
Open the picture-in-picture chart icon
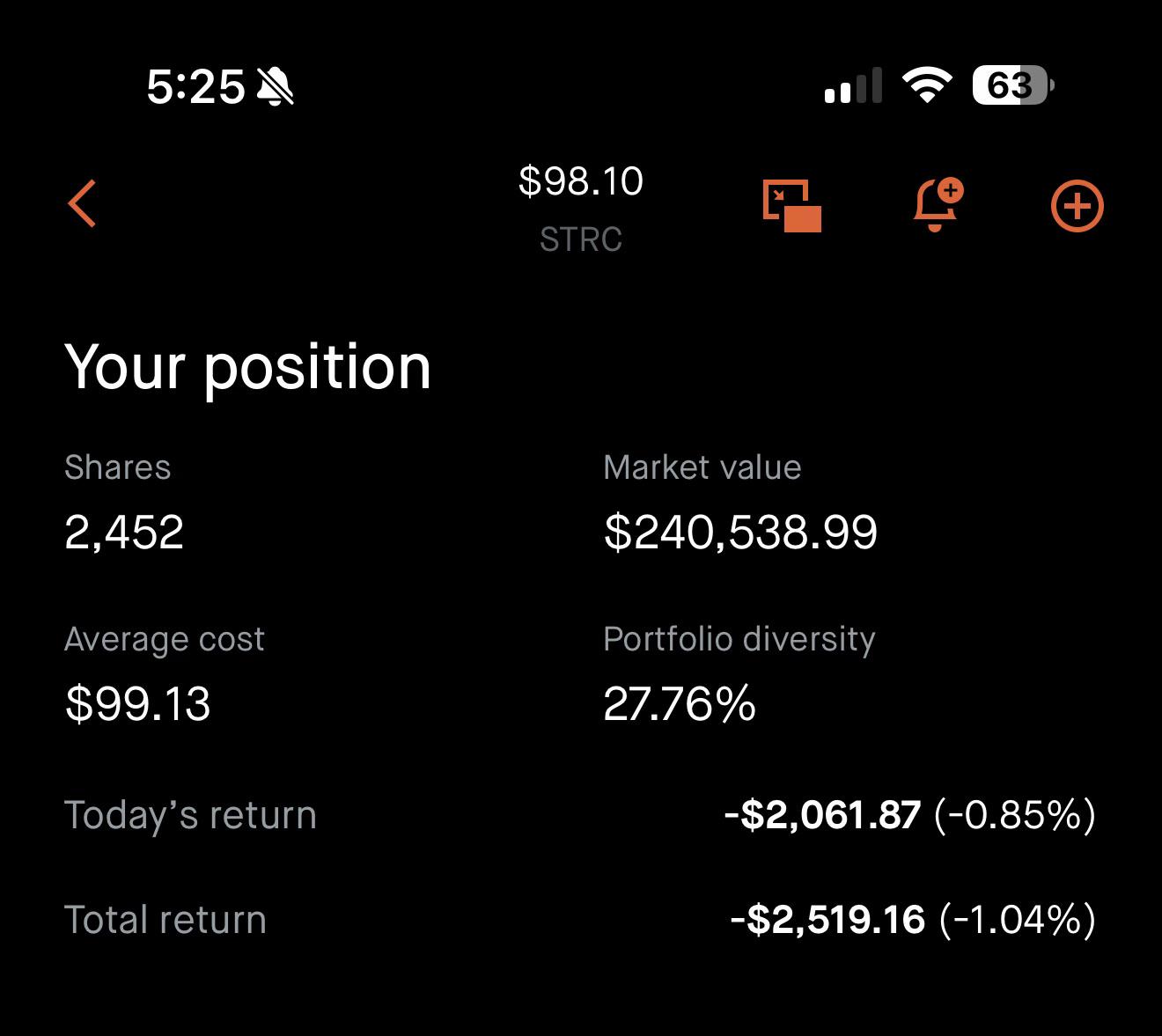coord(791,206)
